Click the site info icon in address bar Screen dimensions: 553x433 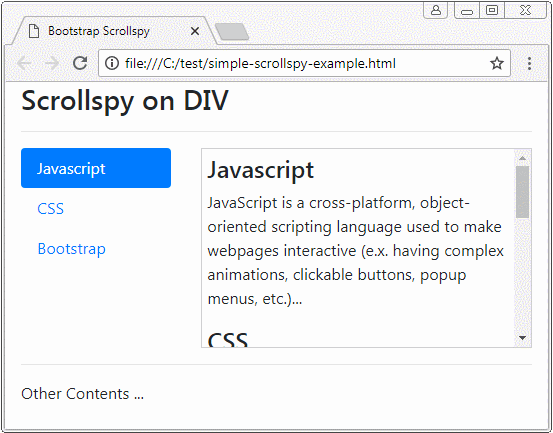click(112, 63)
